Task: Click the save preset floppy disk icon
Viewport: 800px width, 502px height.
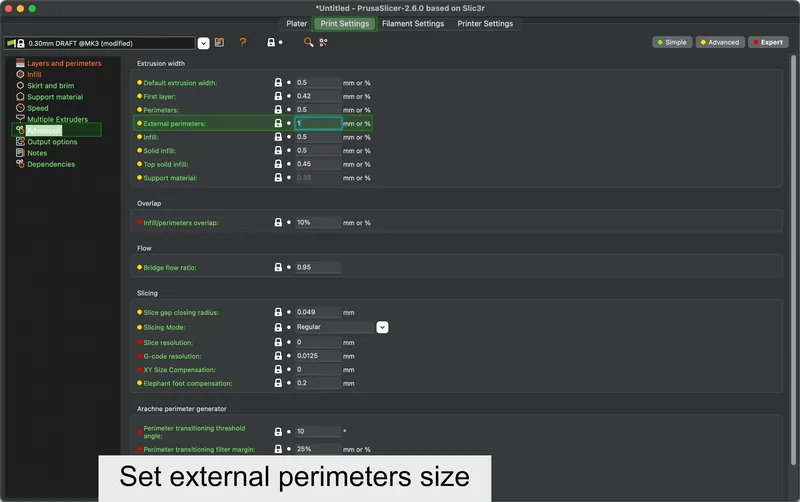Action: tap(219, 42)
